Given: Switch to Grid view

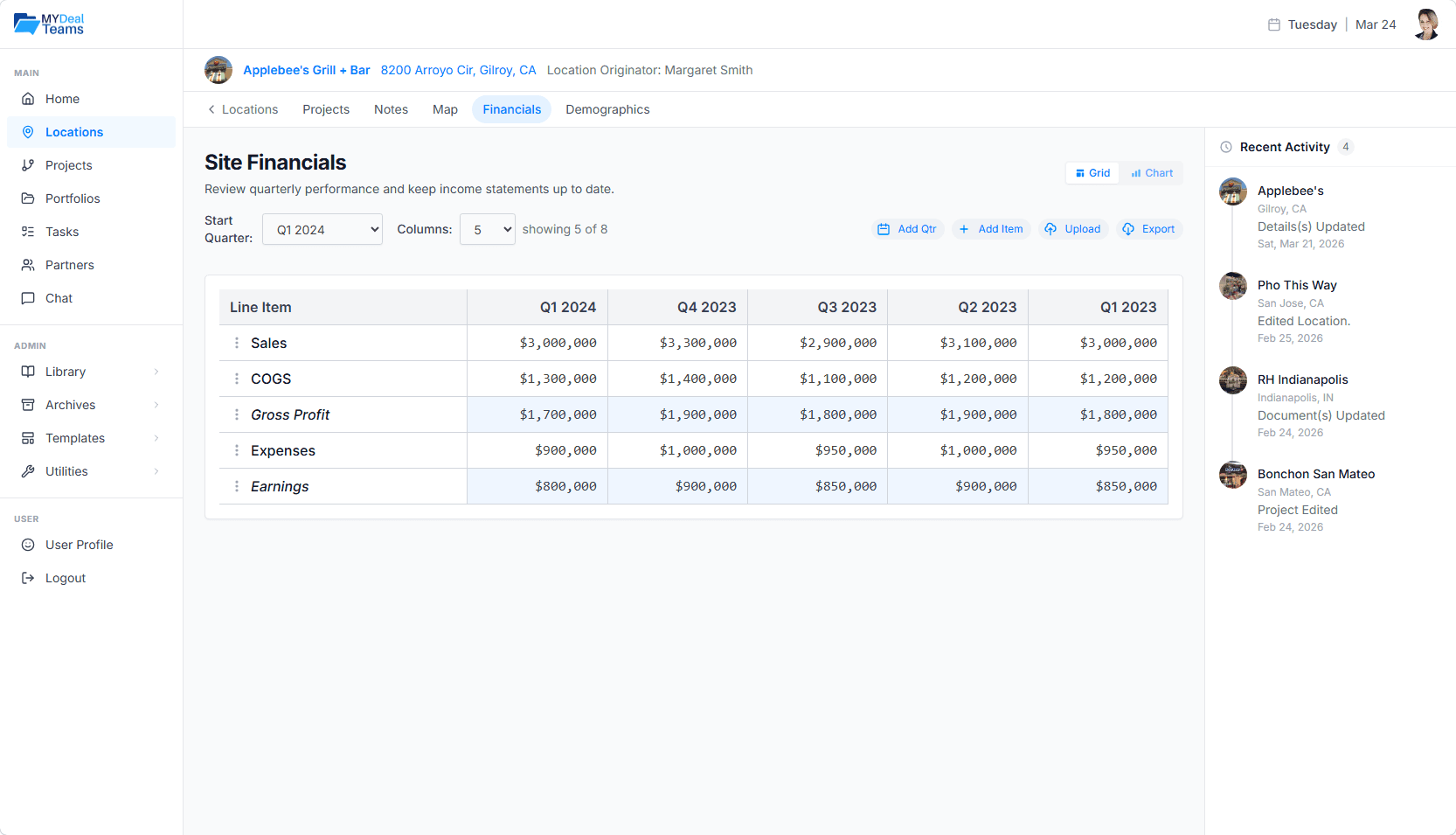Looking at the screenshot, I should 1092,173.
